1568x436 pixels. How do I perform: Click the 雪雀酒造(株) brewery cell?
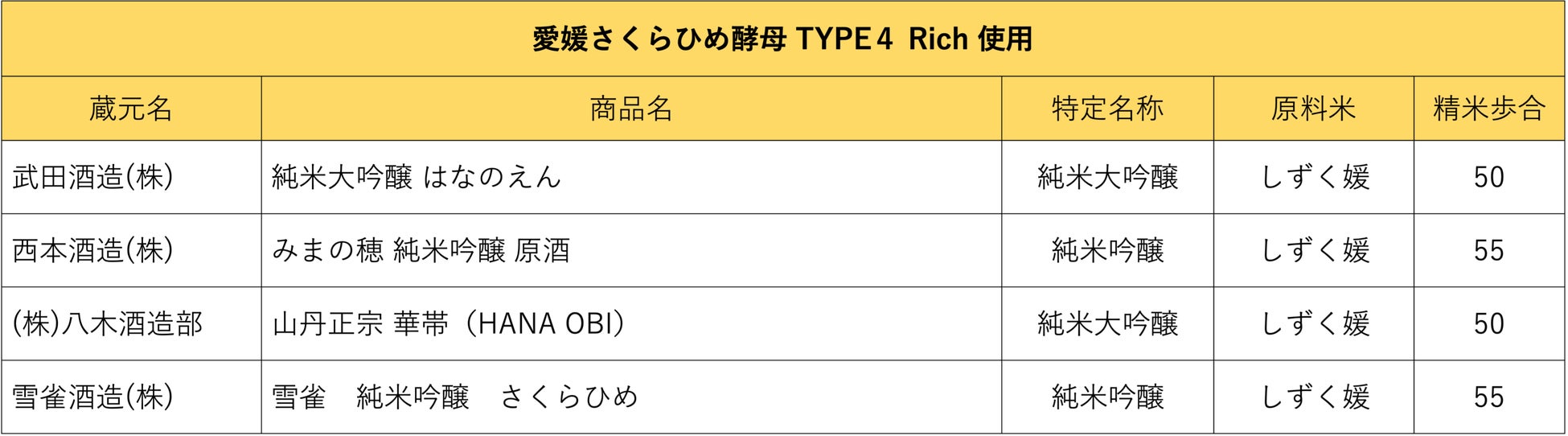point(93,397)
